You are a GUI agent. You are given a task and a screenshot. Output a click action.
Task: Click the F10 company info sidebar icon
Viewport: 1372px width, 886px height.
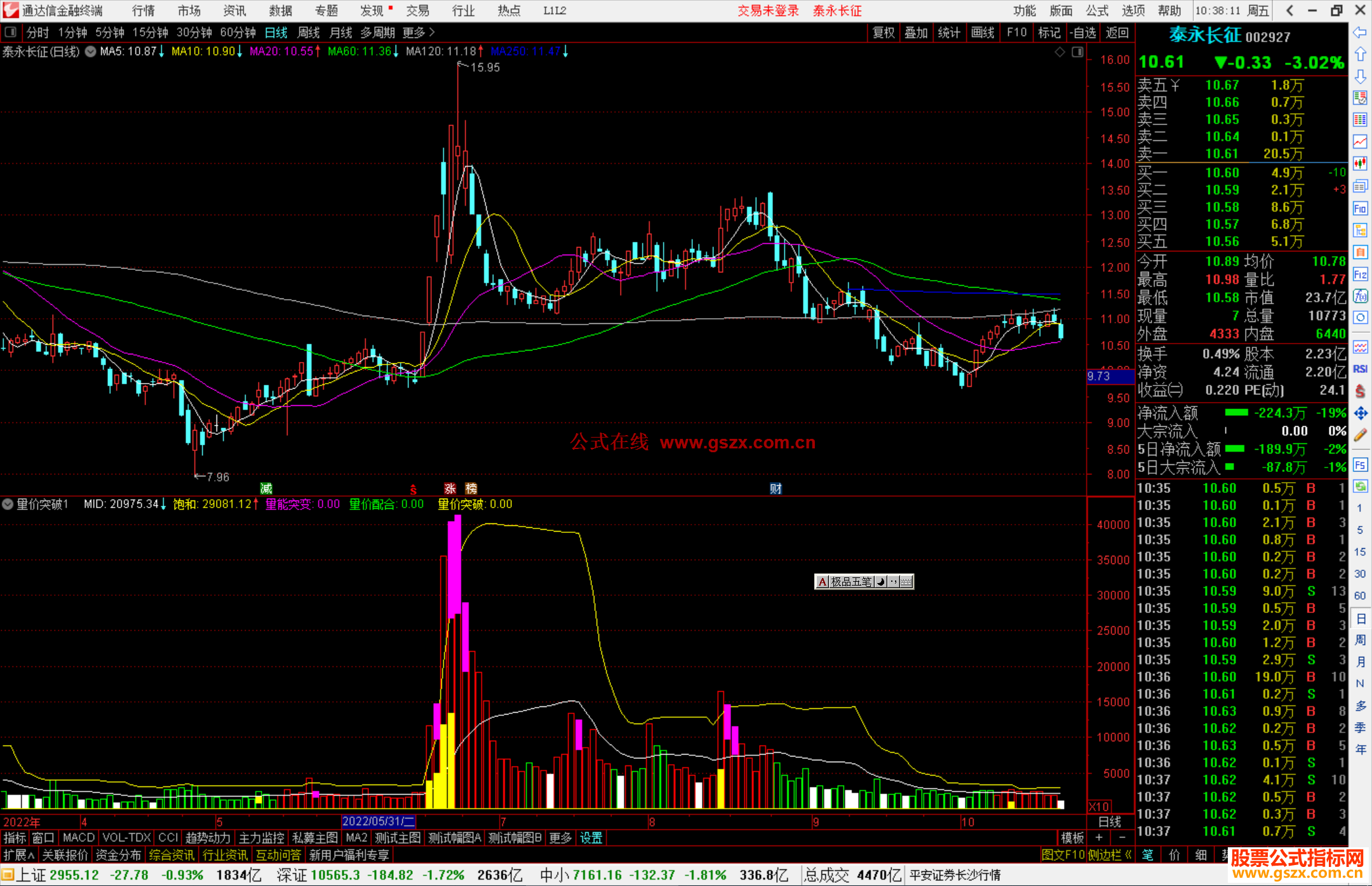click(1360, 209)
